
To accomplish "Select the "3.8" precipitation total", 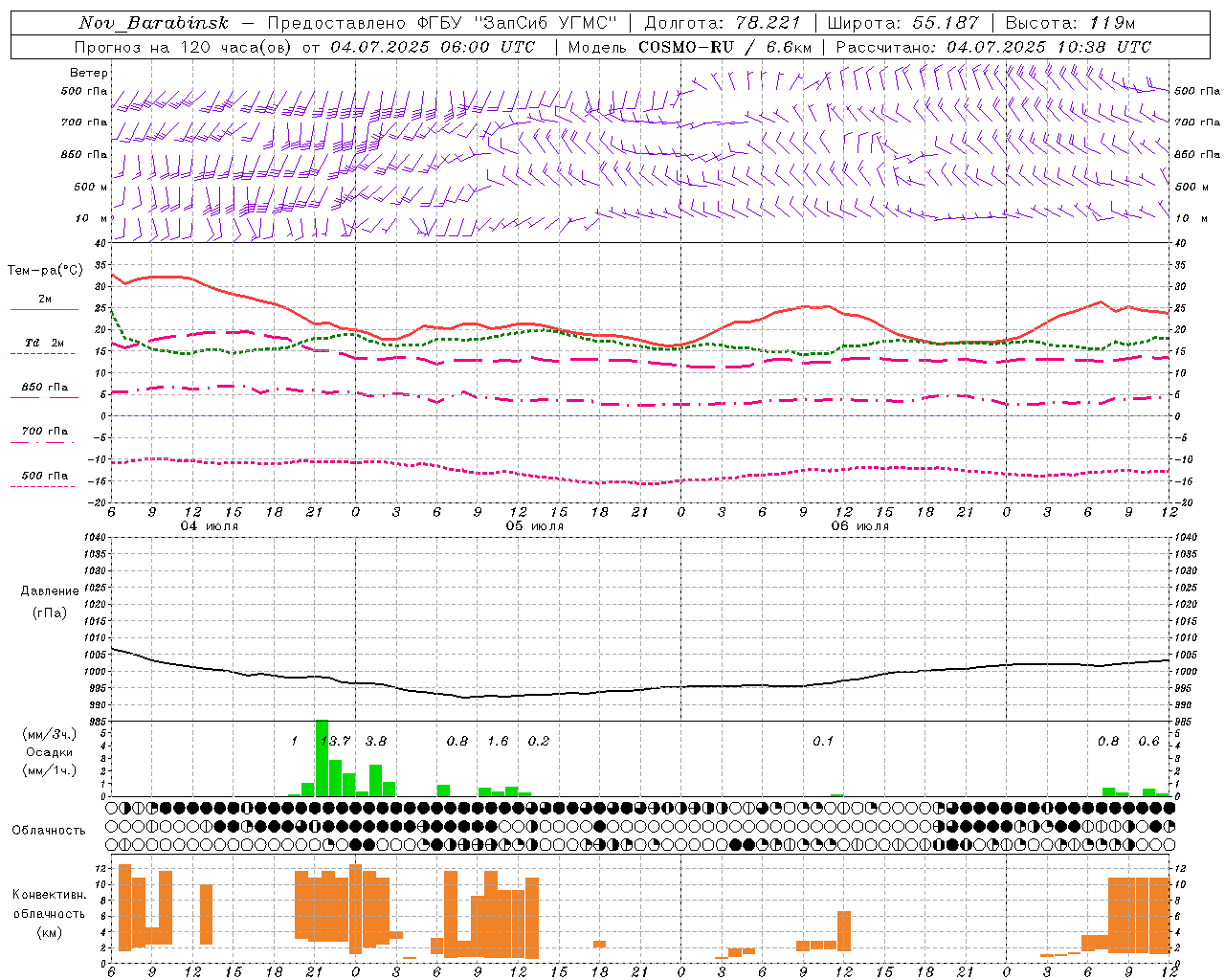I will (x=376, y=741).
